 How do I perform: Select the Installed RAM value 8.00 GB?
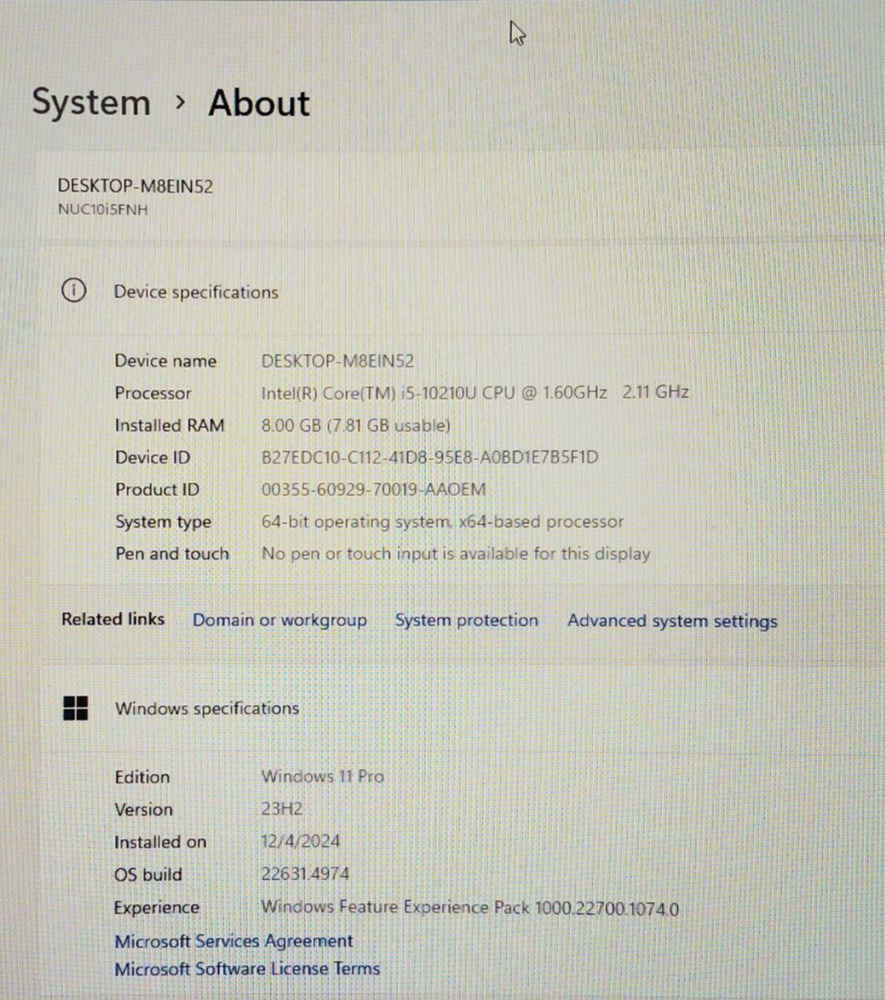(356, 425)
